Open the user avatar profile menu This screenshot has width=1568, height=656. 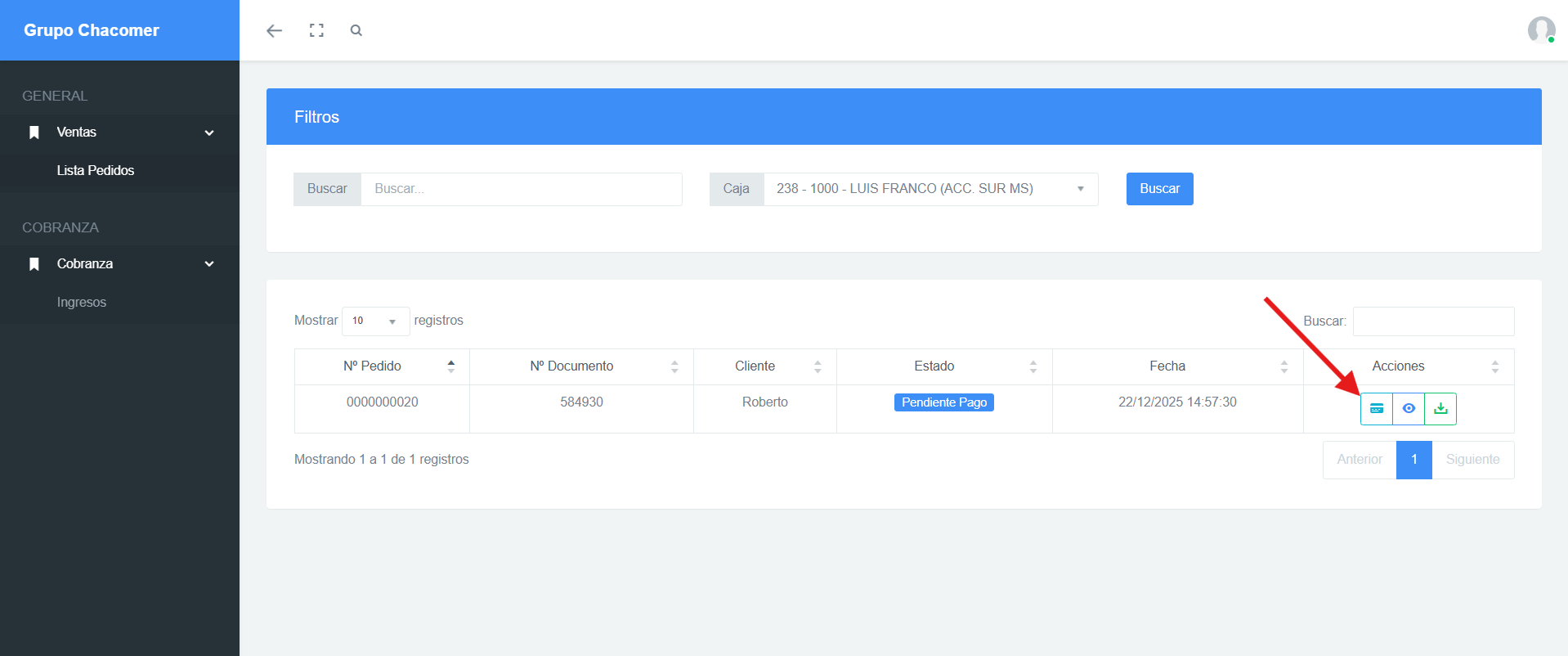[x=1541, y=30]
